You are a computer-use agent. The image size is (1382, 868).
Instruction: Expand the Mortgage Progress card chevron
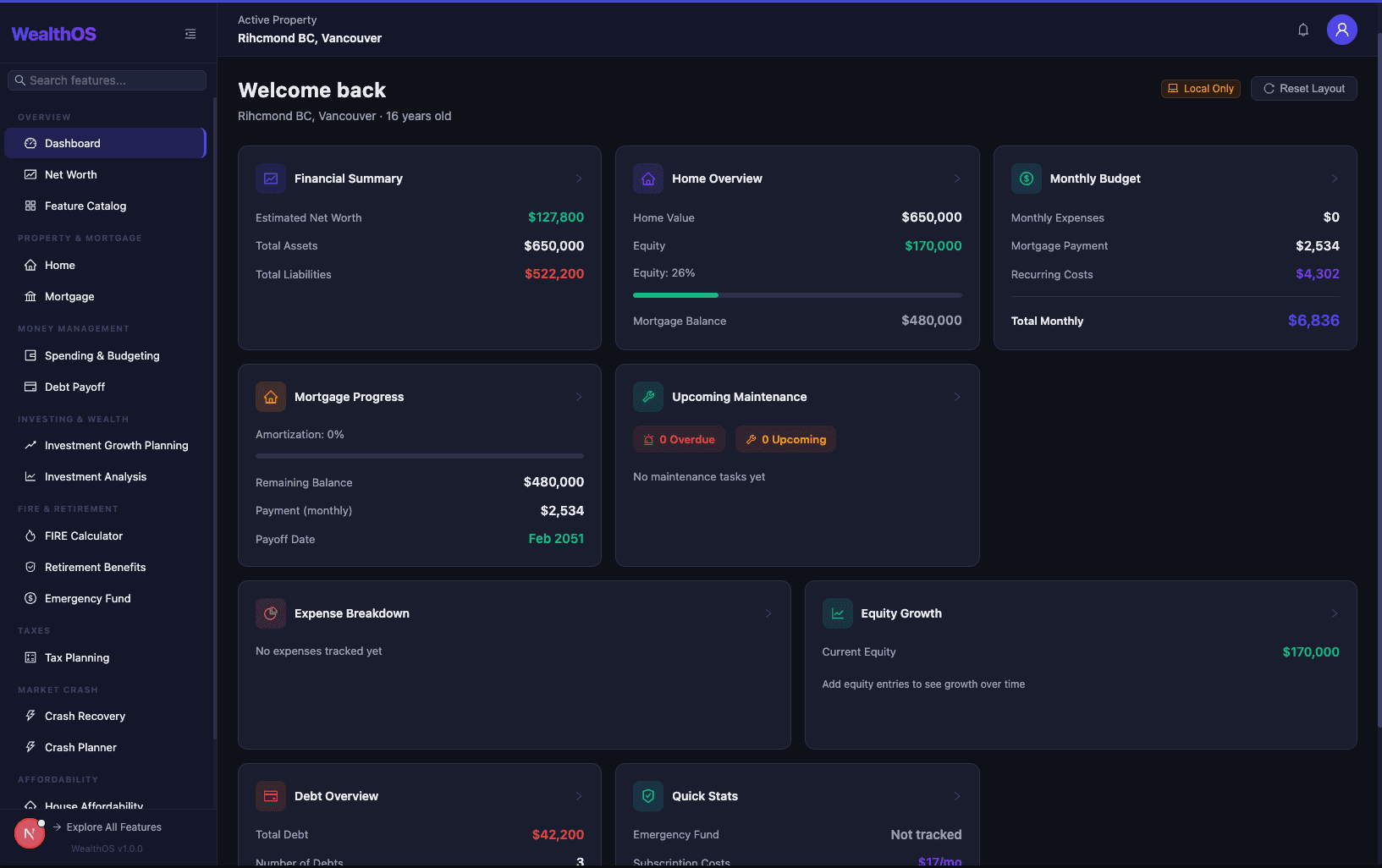tap(579, 396)
